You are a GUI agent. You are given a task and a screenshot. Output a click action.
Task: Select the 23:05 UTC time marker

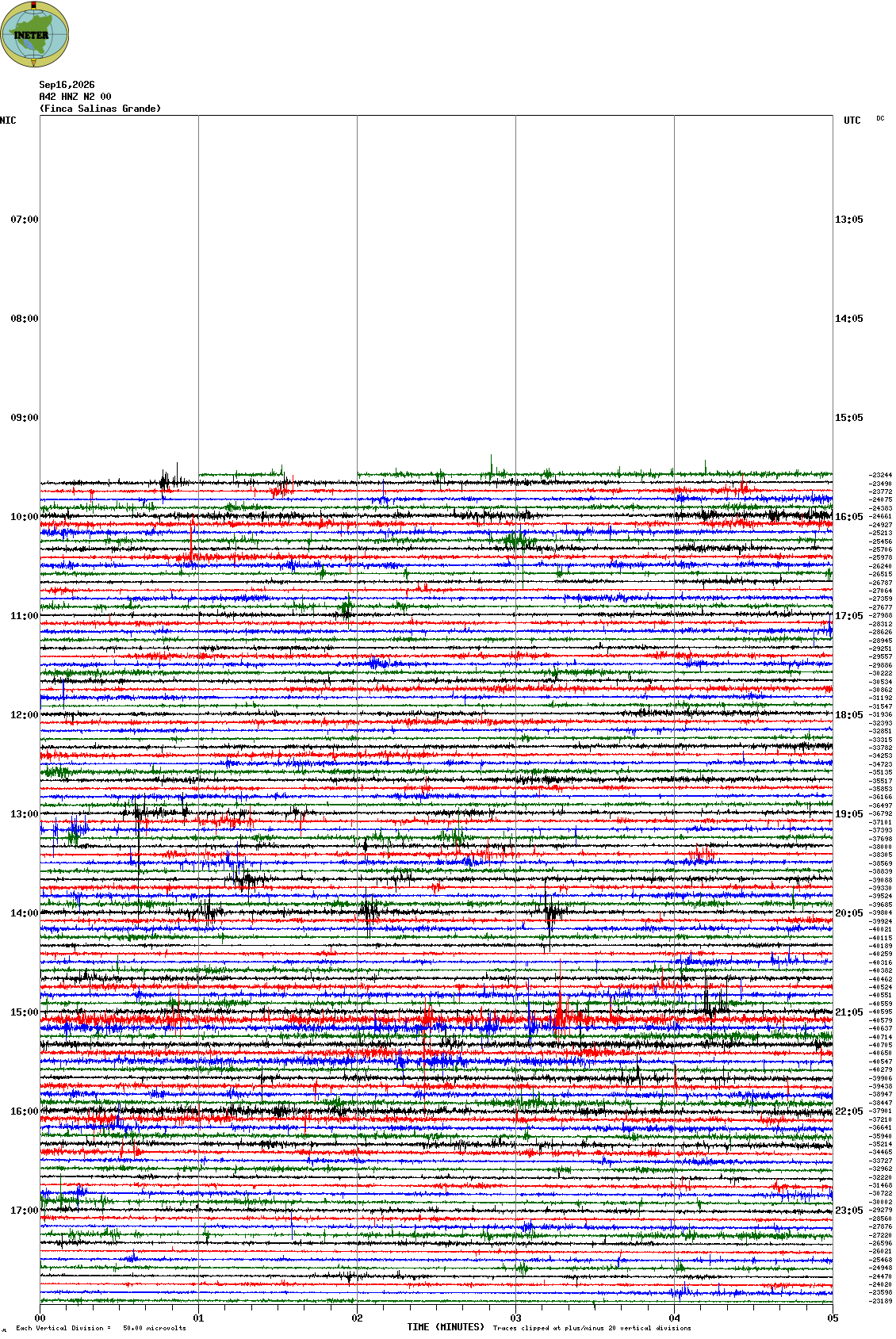click(x=849, y=1211)
